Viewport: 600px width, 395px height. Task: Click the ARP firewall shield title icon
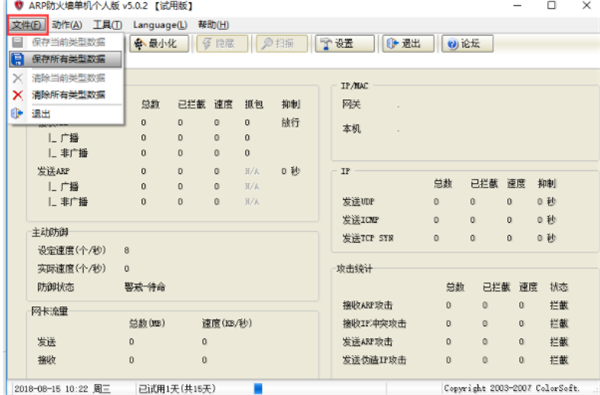pos(19,5)
